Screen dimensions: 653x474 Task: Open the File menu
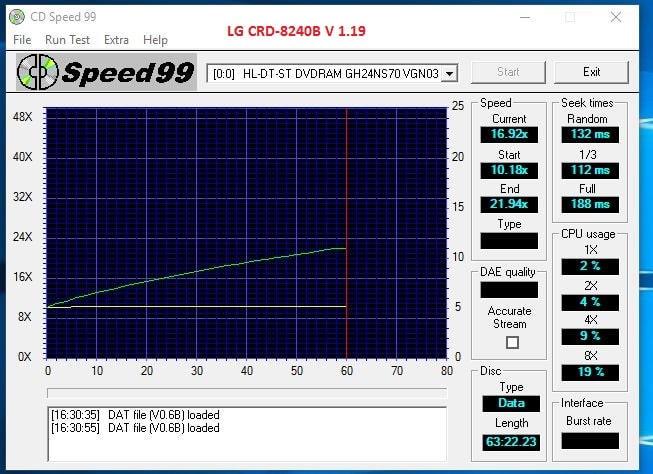[22, 40]
